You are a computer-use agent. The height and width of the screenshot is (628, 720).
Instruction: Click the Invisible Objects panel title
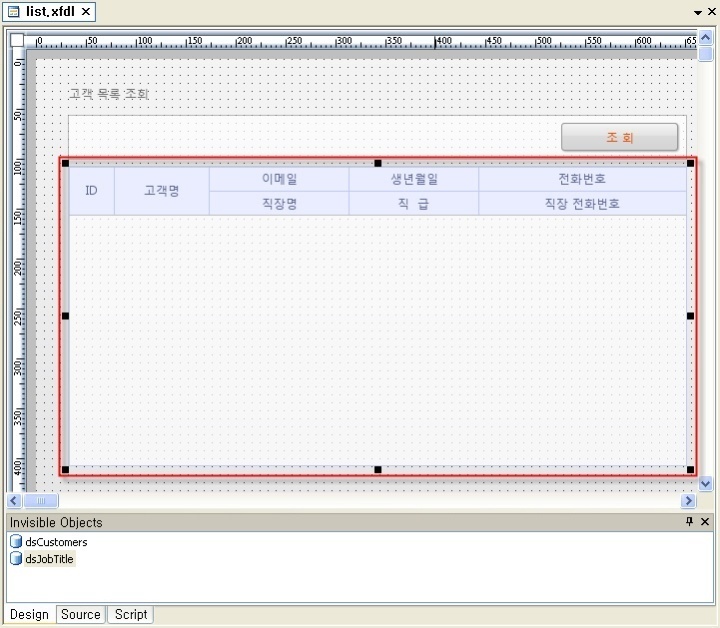(x=56, y=522)
